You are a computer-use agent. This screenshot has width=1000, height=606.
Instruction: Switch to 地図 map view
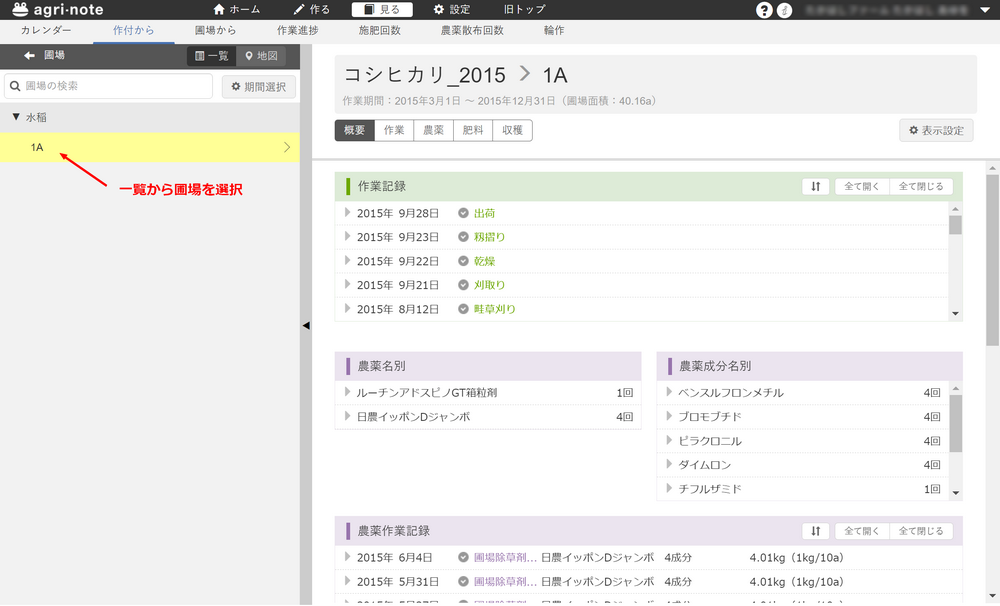(x=261, y=56)
